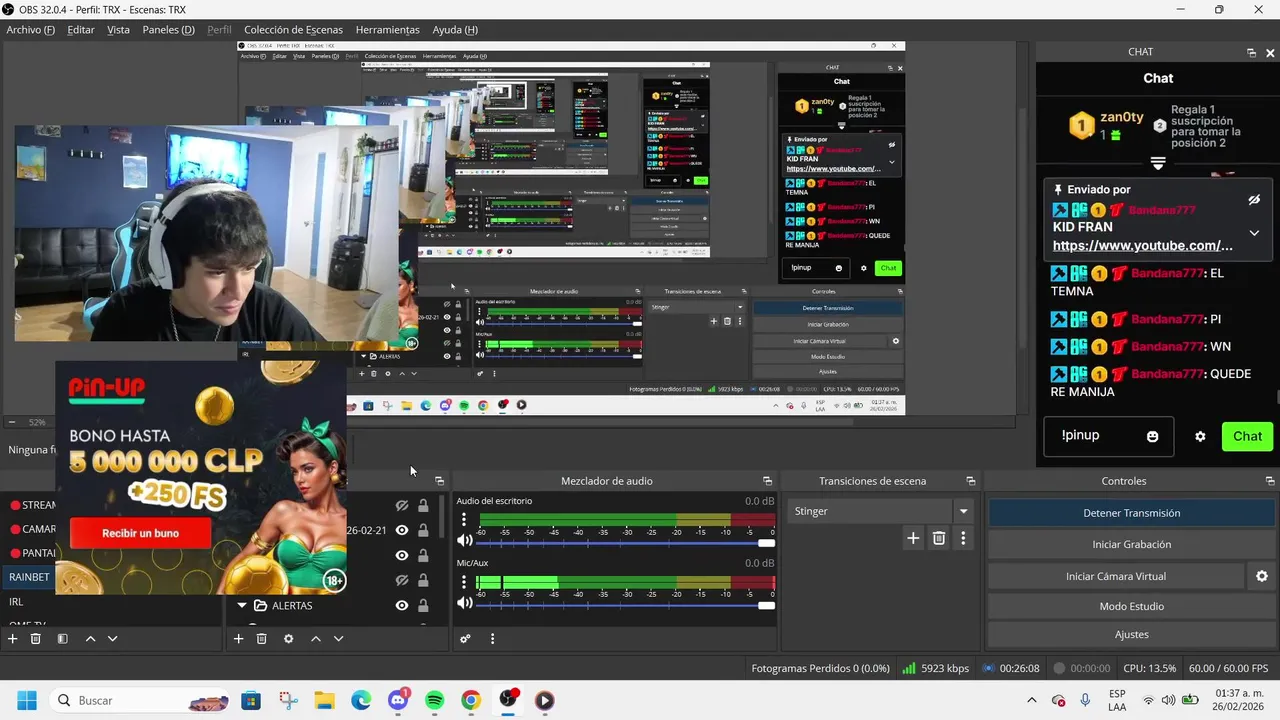Move source up in the Sources toolbar

(x=316, y=638)
